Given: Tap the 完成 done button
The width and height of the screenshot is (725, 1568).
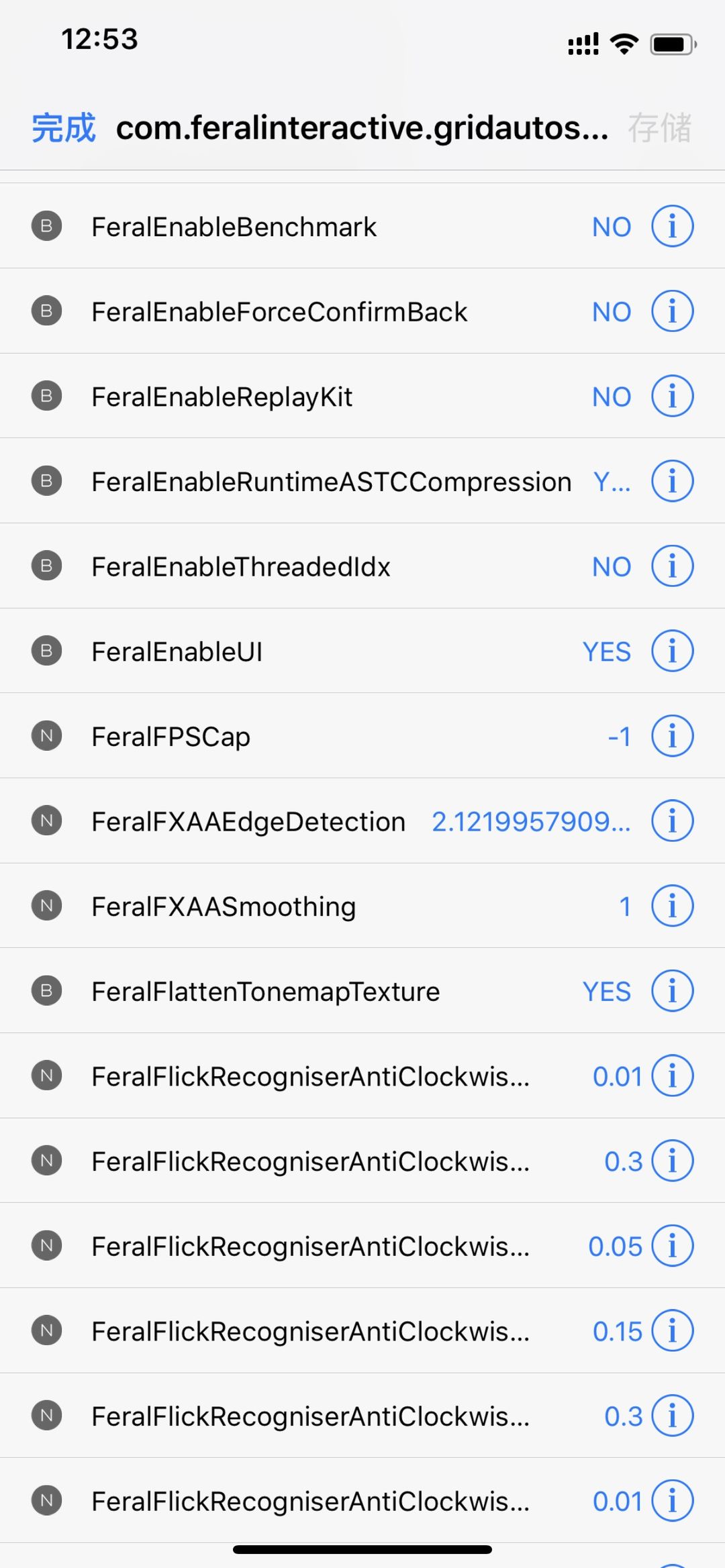Looking at the screenshot, I should [64, 127].
